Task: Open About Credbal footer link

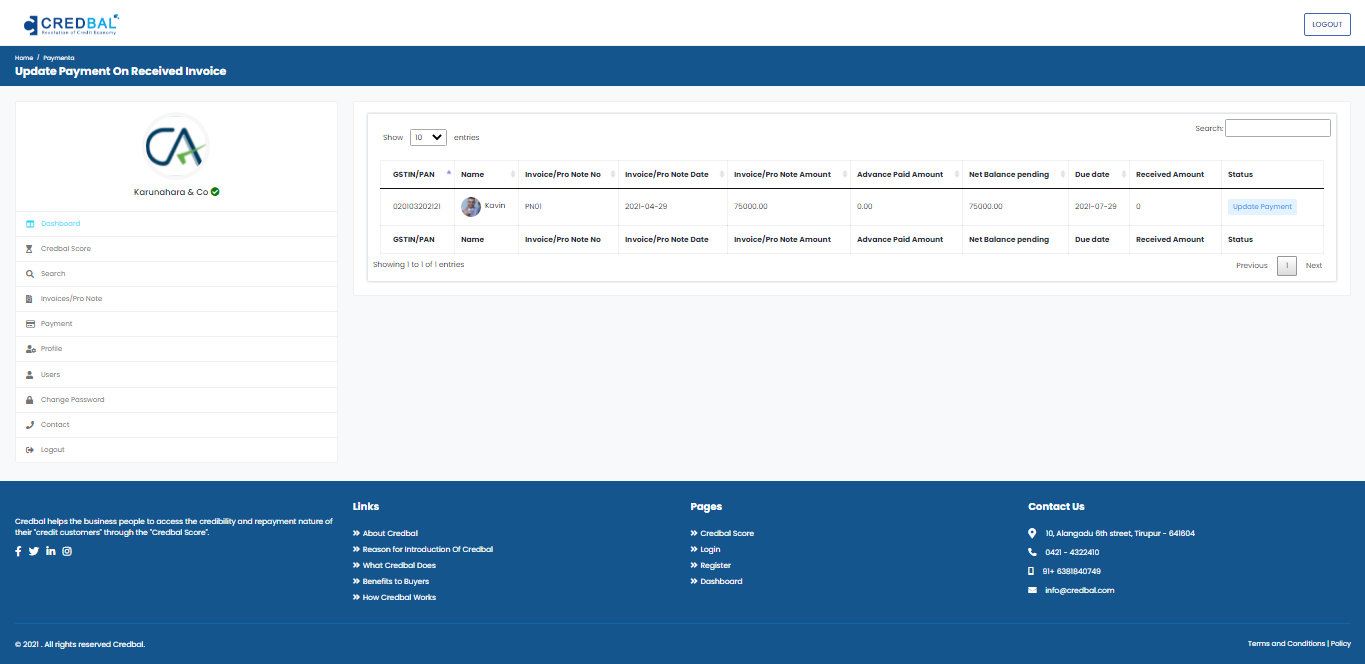Action: point(390,534)
